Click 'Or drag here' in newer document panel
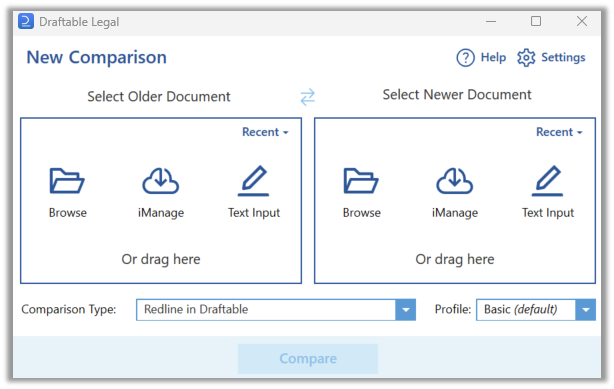 (455, 259)
